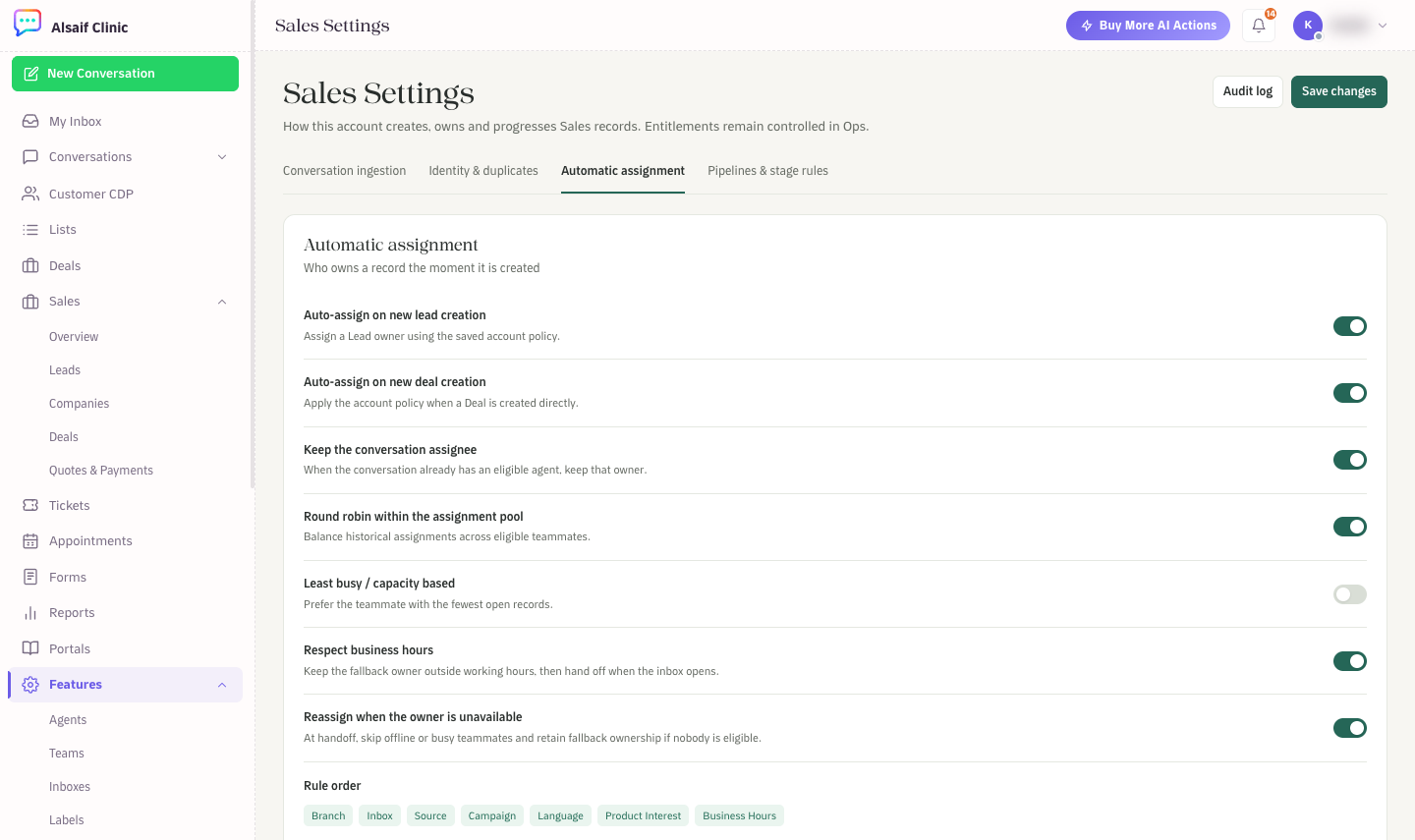This screenshot has width=1415, height=840.
Task: Expand the Conversations sidebar section
Action: click(222, 157)
